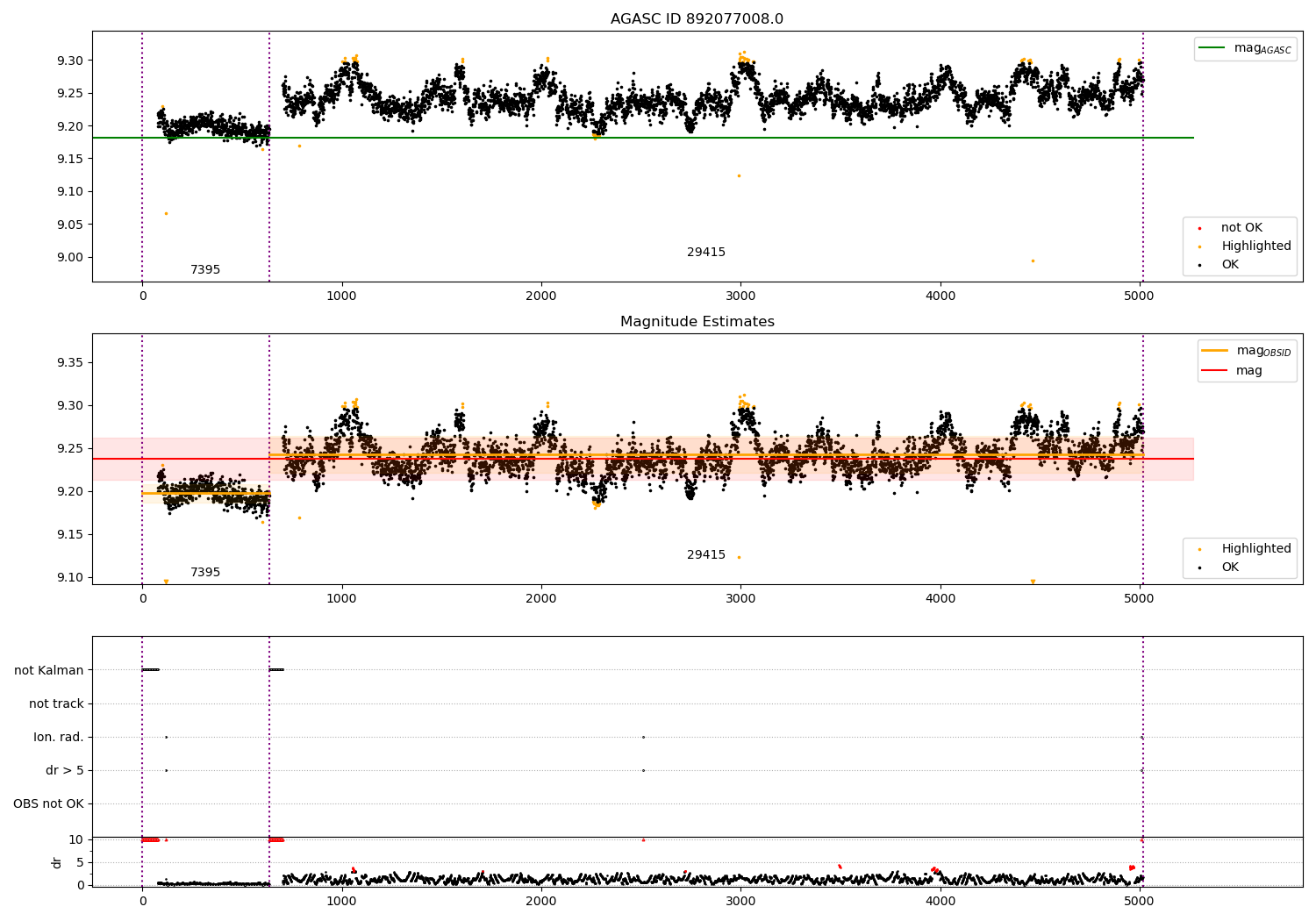The image size is (1316, 921).
Task: Click '4000' x-tick under the top plot
Action: click(941, 296)
